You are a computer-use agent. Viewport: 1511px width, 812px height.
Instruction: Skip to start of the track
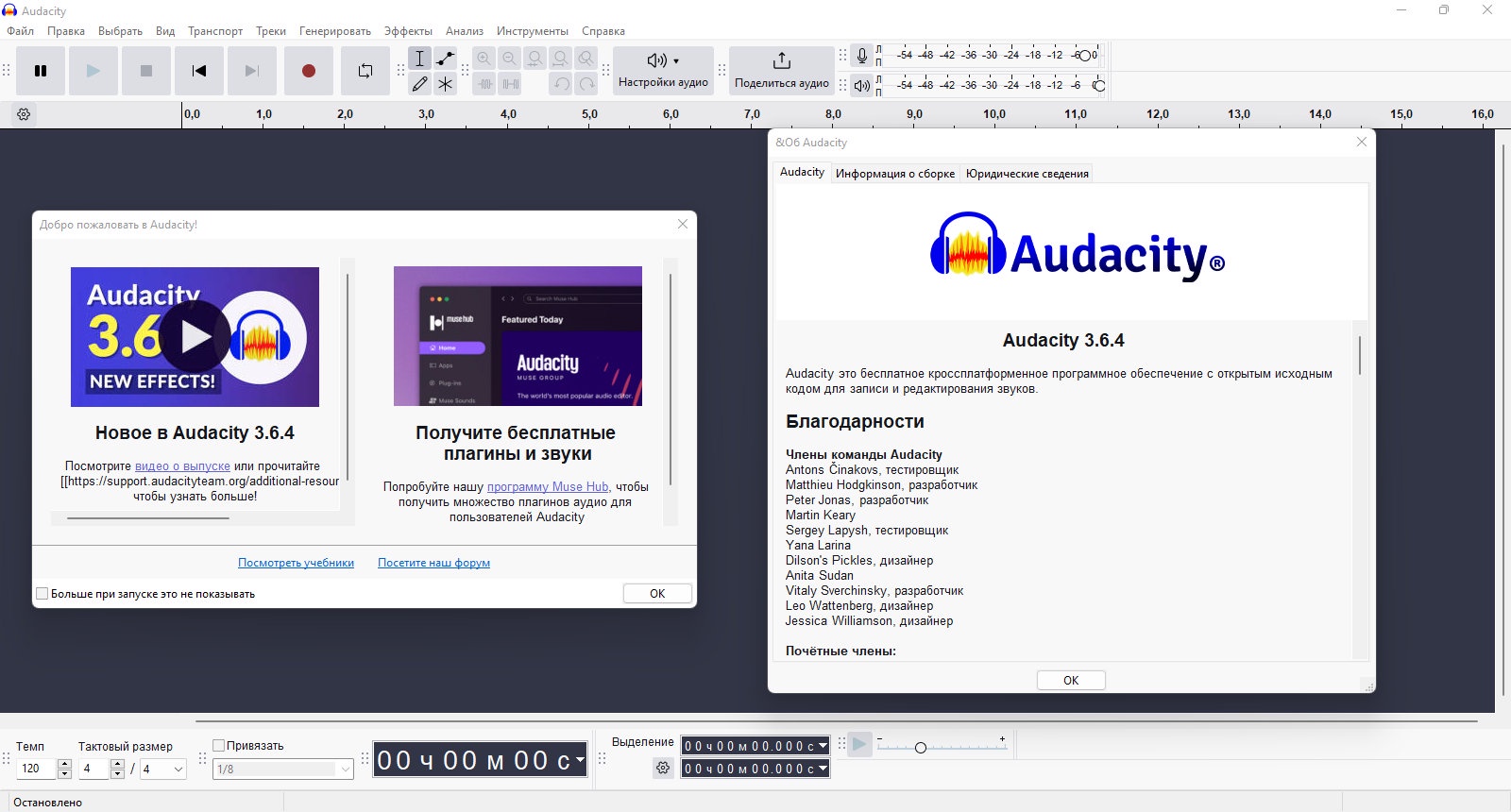199,71
